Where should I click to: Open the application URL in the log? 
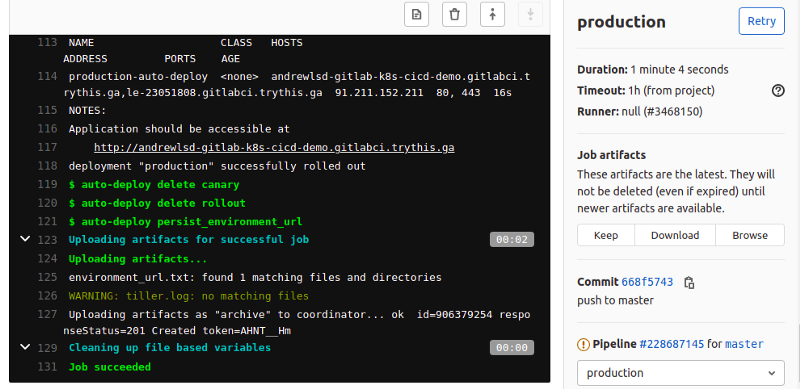[x=274, y=148]
